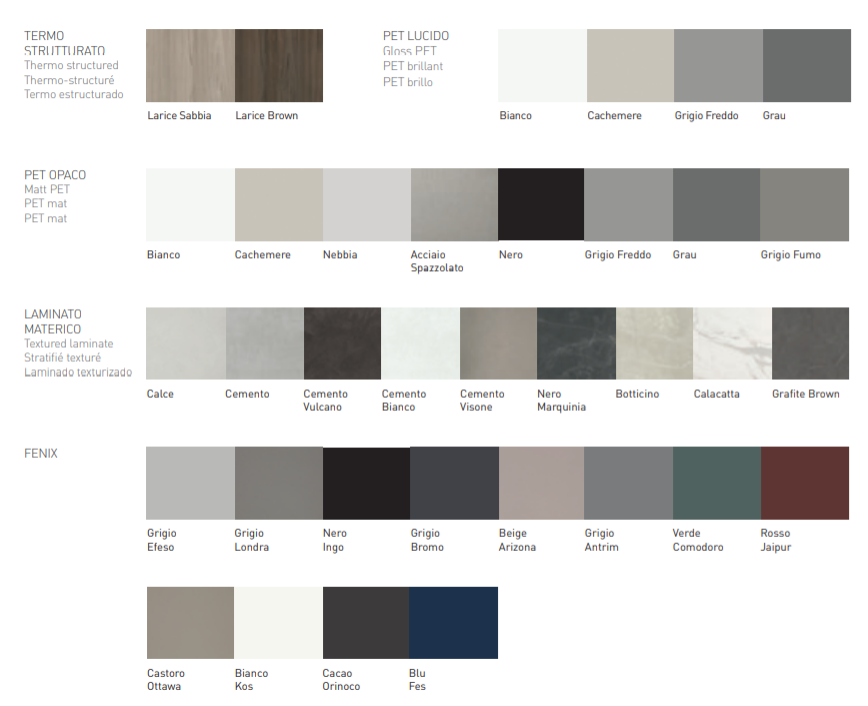868x706 pixels.
Task: Select the Fenix Grigio Efeso swatch
Action: click(190, 483)
